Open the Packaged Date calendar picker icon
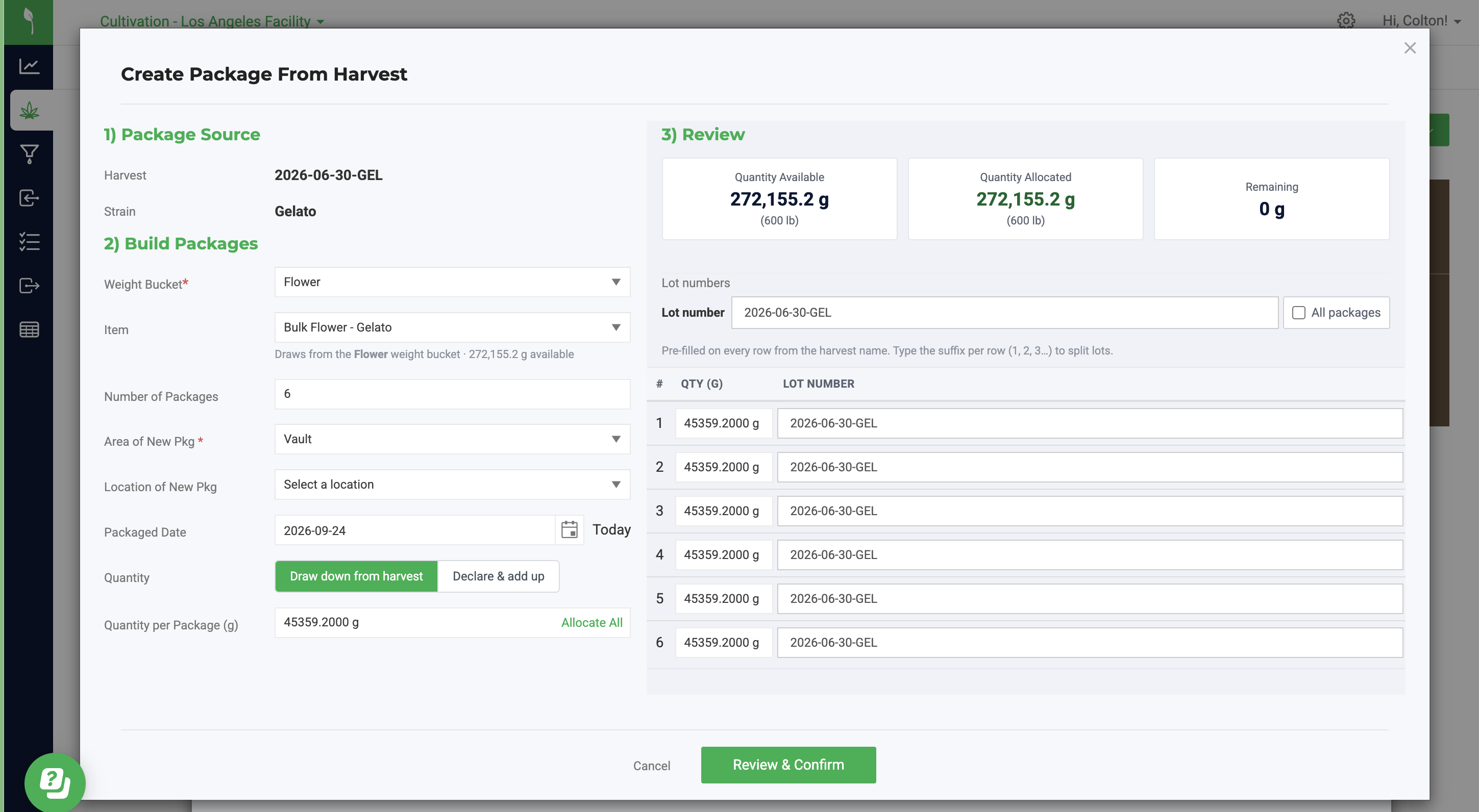 (569, 529)
